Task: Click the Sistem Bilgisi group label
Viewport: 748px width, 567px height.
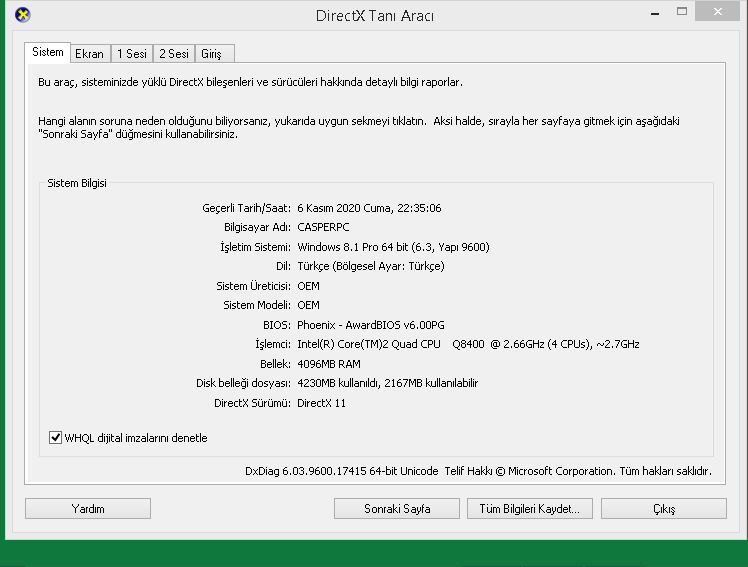Action: pyautogui.click(x=77, y=183)
